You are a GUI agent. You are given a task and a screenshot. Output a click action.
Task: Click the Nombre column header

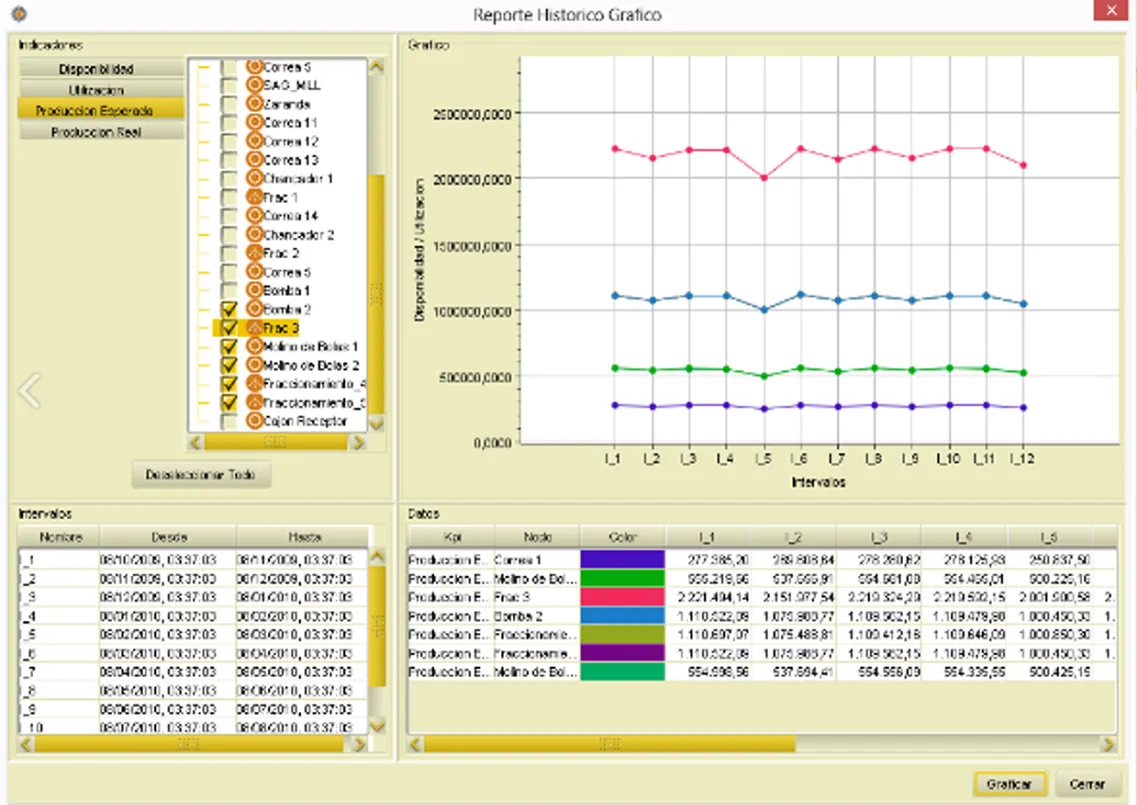(x=59, y=537)
